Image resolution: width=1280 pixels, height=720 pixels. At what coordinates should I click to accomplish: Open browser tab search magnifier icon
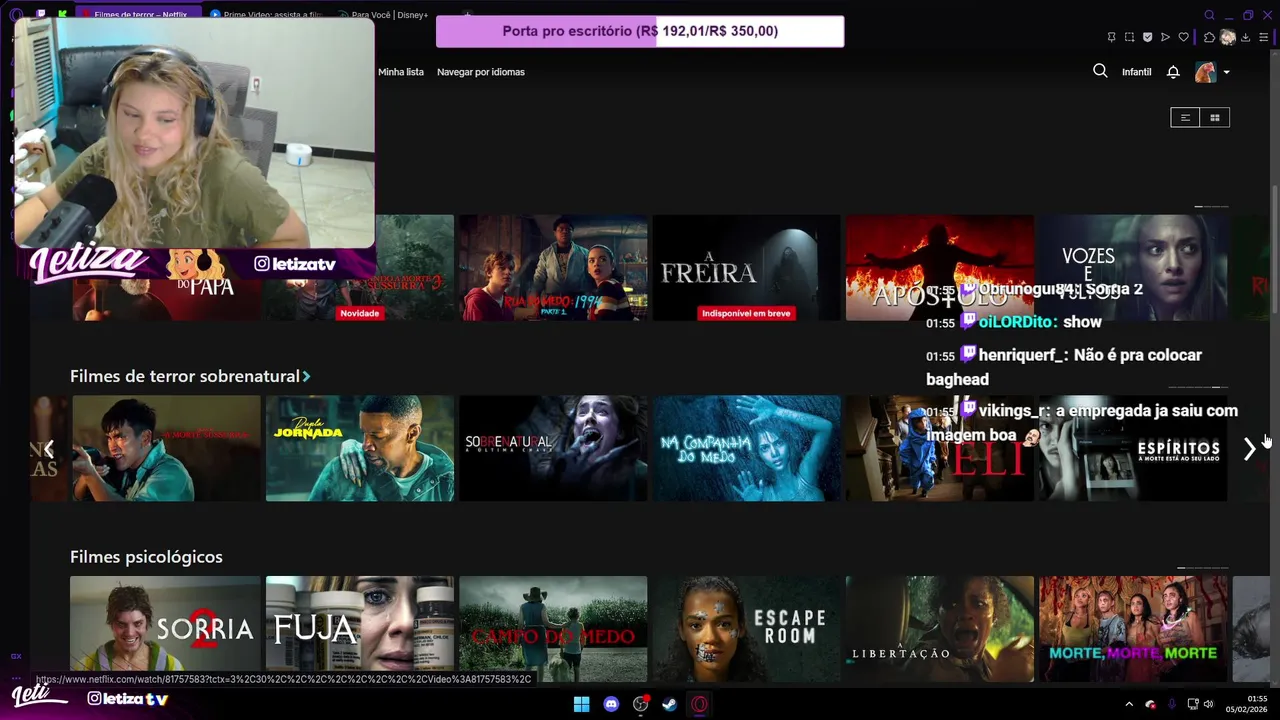coord(1210,15)
